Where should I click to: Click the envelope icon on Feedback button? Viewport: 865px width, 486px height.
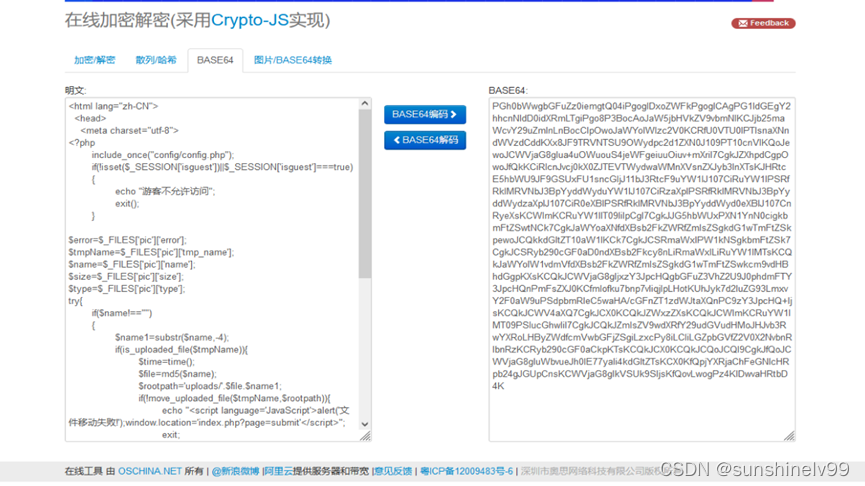tap(743, 23)
